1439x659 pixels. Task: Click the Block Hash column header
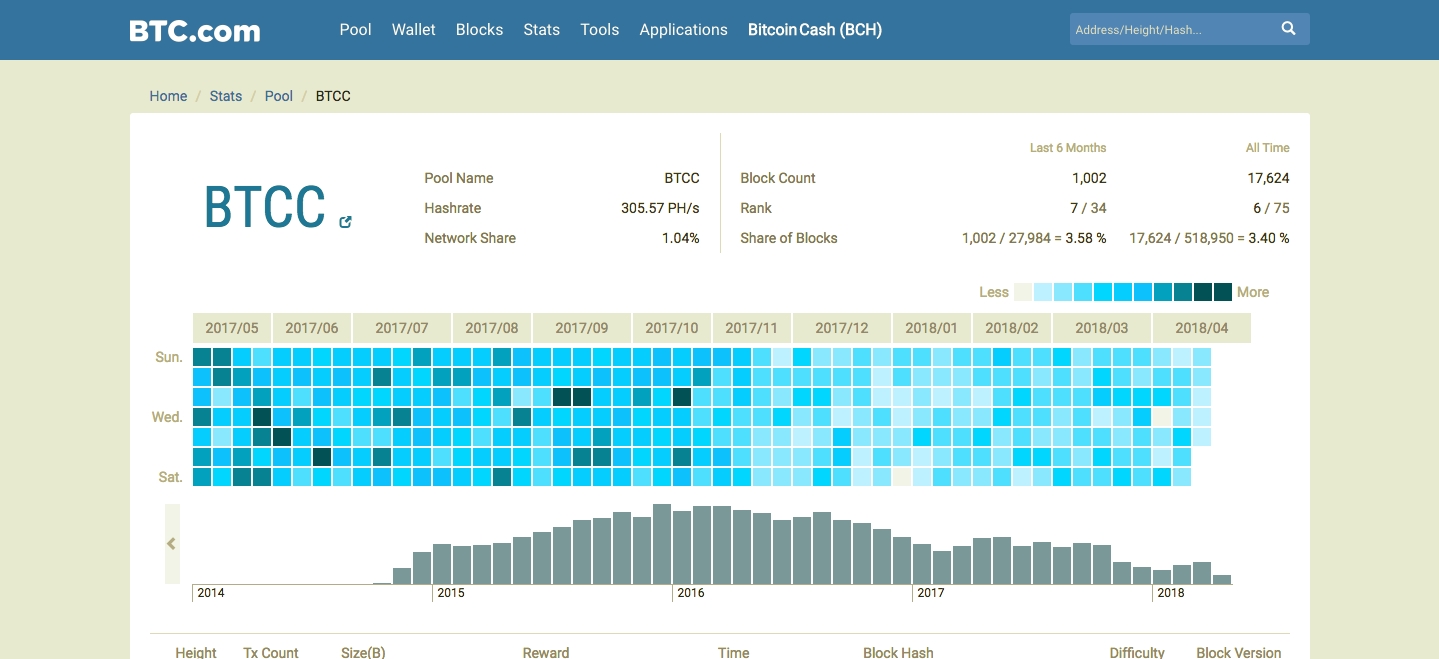898,652
